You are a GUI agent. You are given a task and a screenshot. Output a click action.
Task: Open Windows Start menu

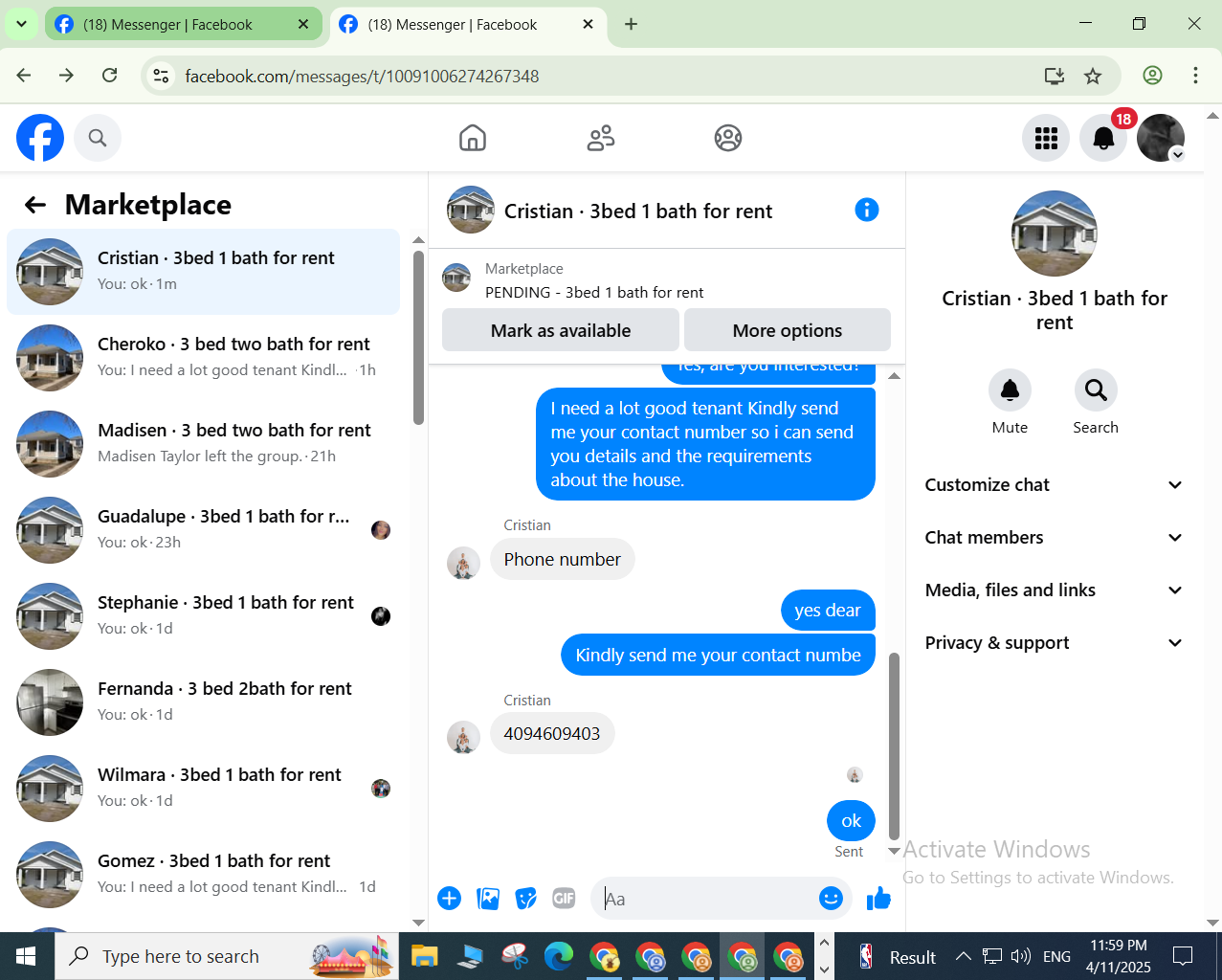[26, 956]
